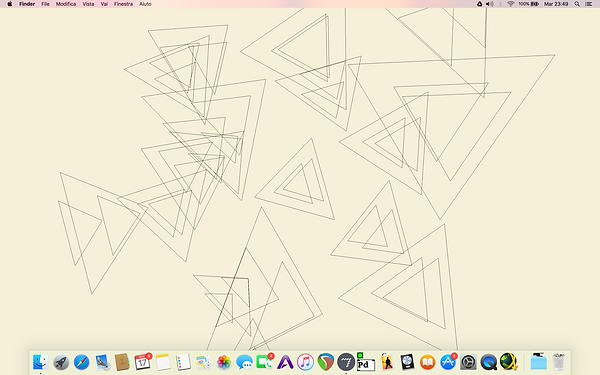Screen dimensions: 600x375
Task: Open the yellow Notes app
Action: (x=163, y=362)
